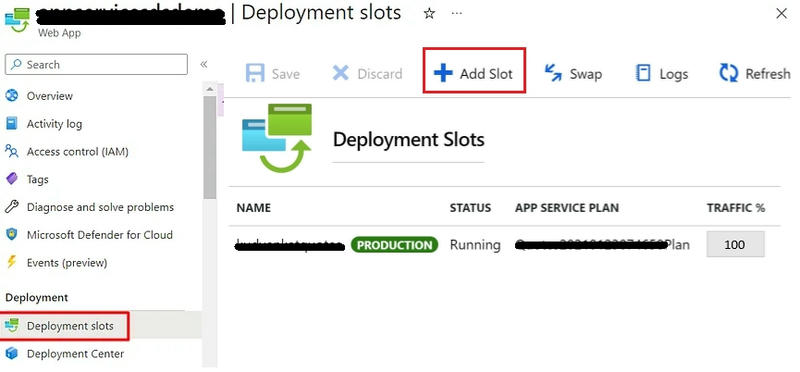Click the Discard X icon
The width and height of the screenshot is (800, 372).
[340, 73]
